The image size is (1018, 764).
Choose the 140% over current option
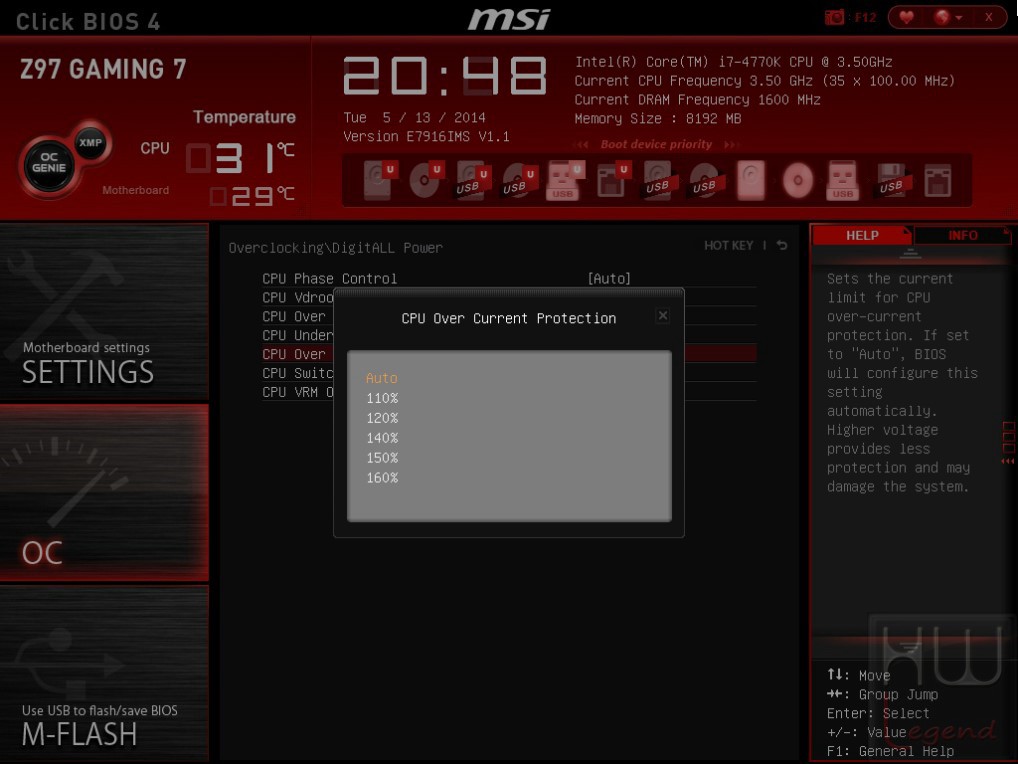click(382, 438)
